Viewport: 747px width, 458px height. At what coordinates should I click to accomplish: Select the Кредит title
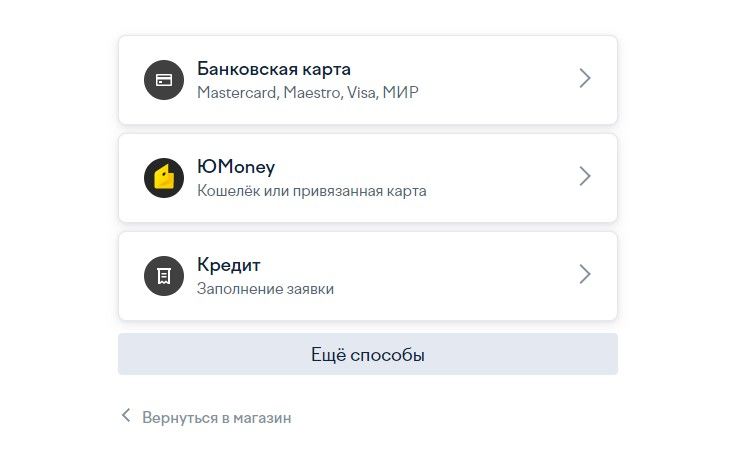pyautogui.click(x=229, y=265)
